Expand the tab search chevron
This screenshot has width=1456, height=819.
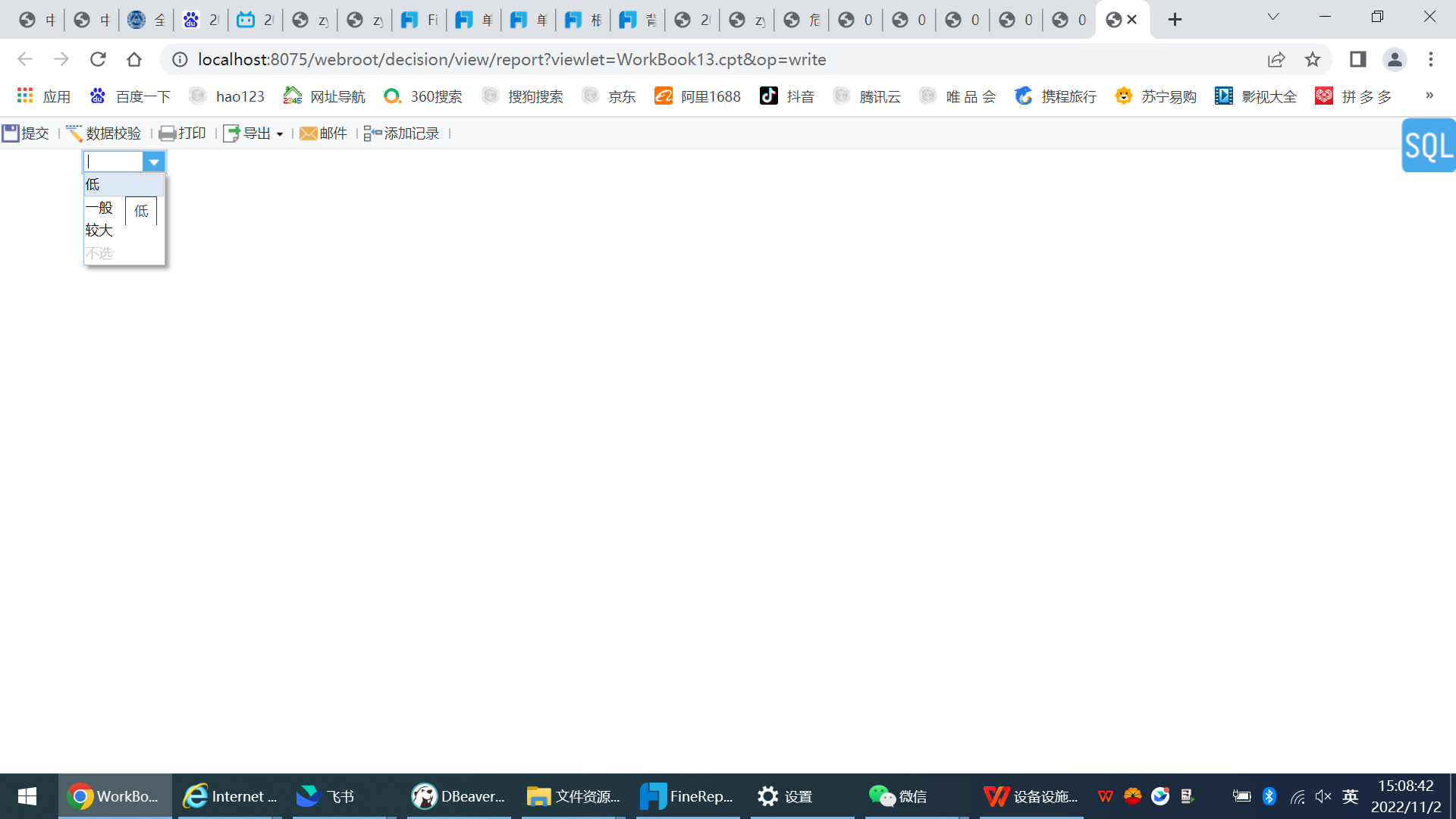point(1273,17)
